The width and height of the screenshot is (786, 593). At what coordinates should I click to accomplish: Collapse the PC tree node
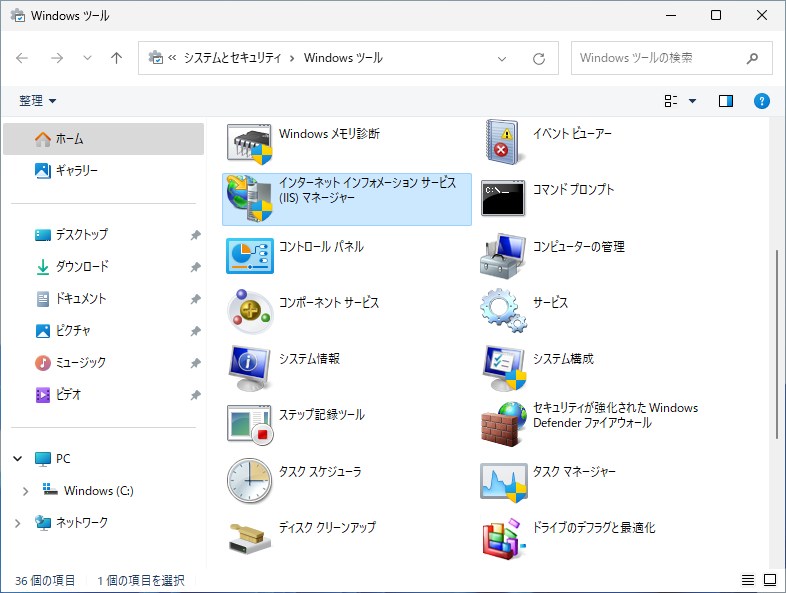(18, 458)
